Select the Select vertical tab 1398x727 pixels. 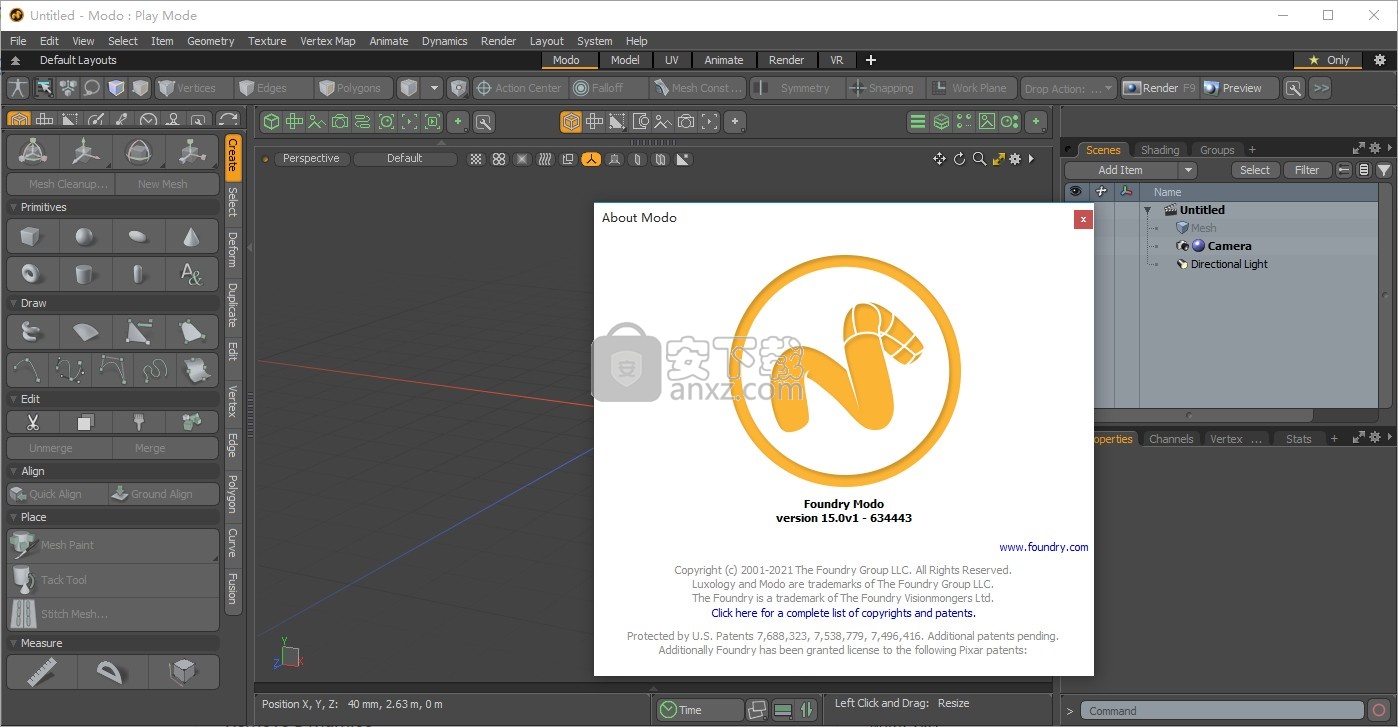[x=232, y=201]
